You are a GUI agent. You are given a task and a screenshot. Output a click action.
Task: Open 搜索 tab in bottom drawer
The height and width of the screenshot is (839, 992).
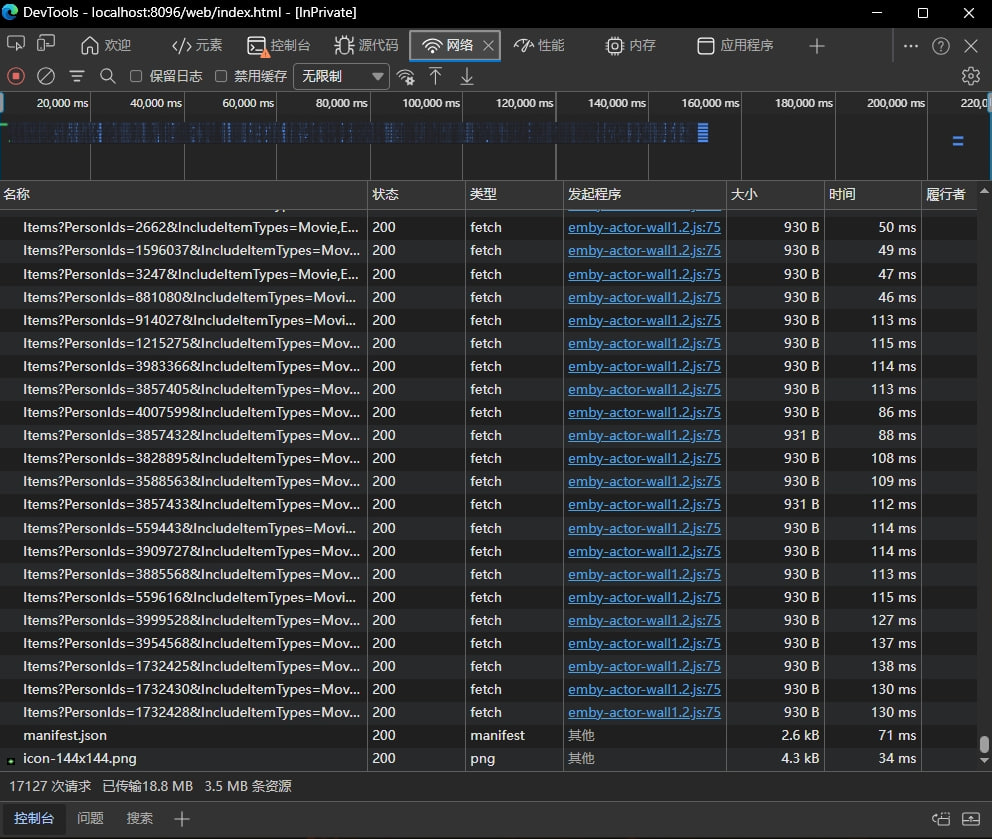click(x=139, y=819)
